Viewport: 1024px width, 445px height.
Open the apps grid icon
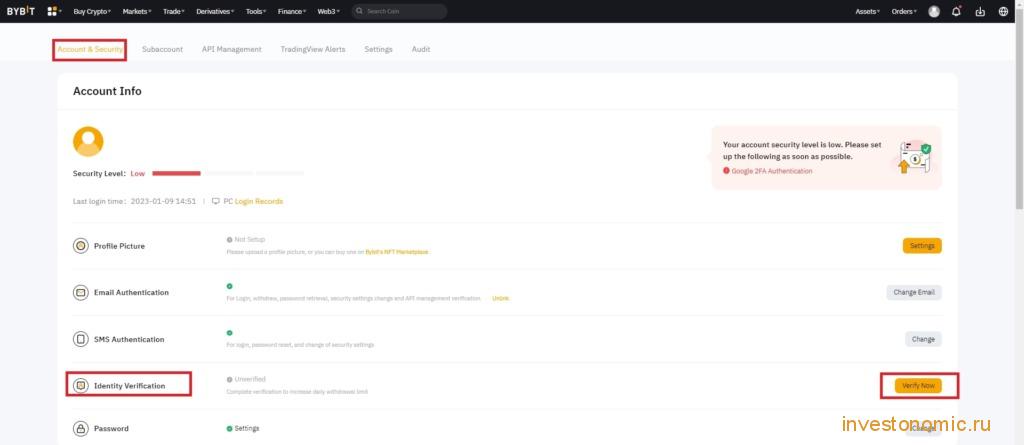52,11
